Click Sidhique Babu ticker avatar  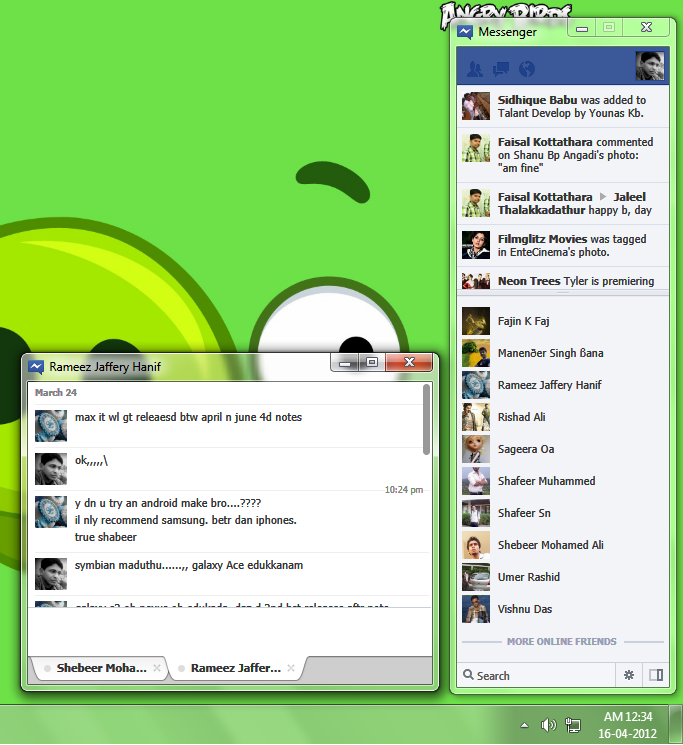coord(476,106)
